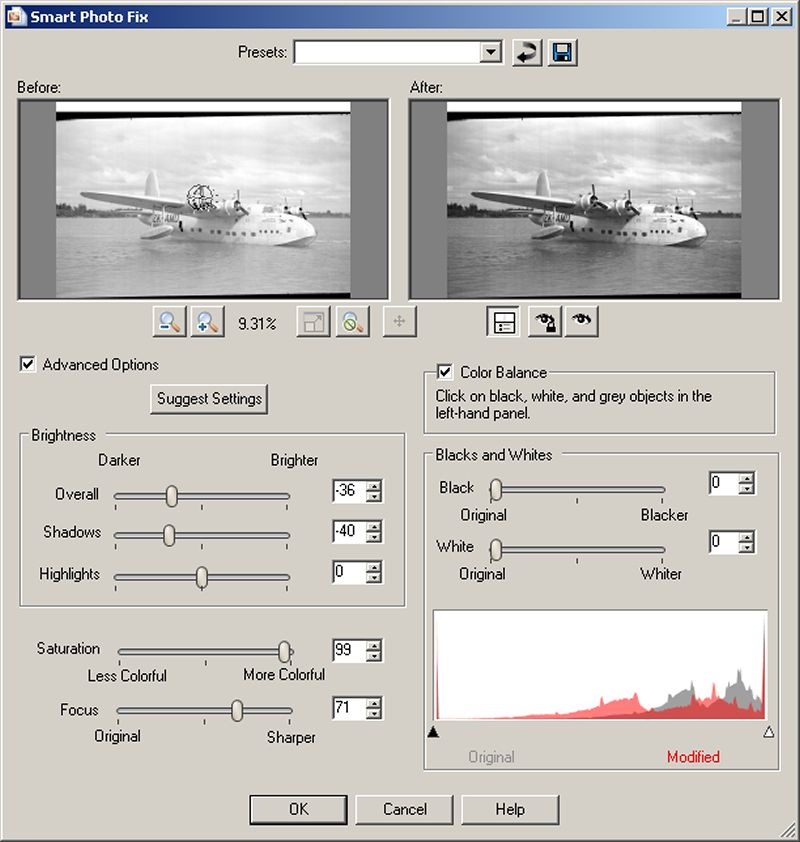Decrease Shadows value with down spinner
Viewport: 800px width, 842px height.
tap(374, 537)
